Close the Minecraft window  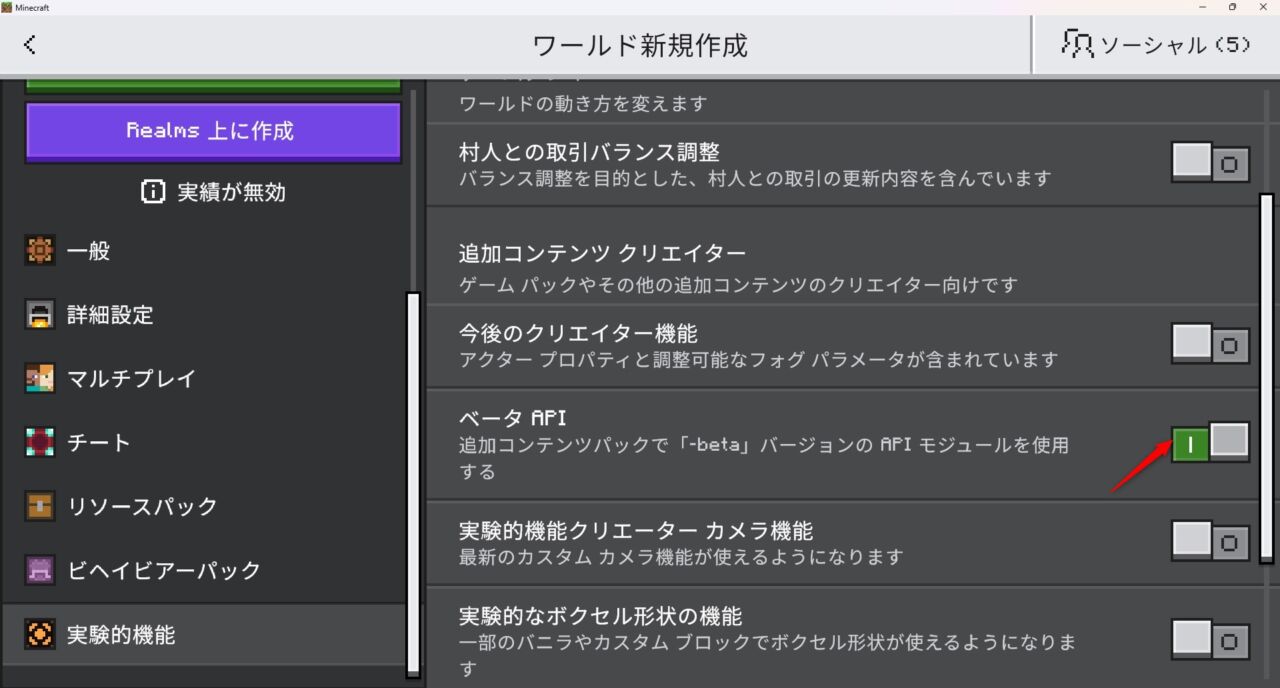pos(1263,7)
